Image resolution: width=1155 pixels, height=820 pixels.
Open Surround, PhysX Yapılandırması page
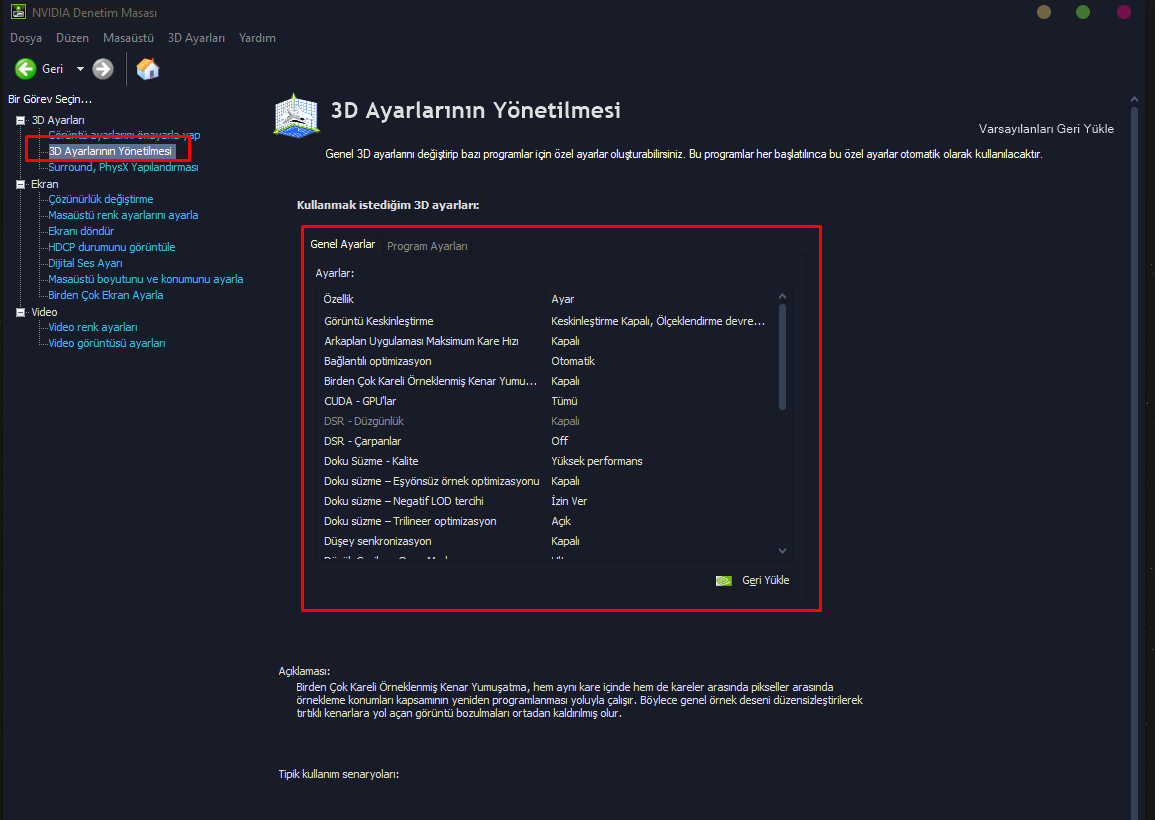(123, 167)
